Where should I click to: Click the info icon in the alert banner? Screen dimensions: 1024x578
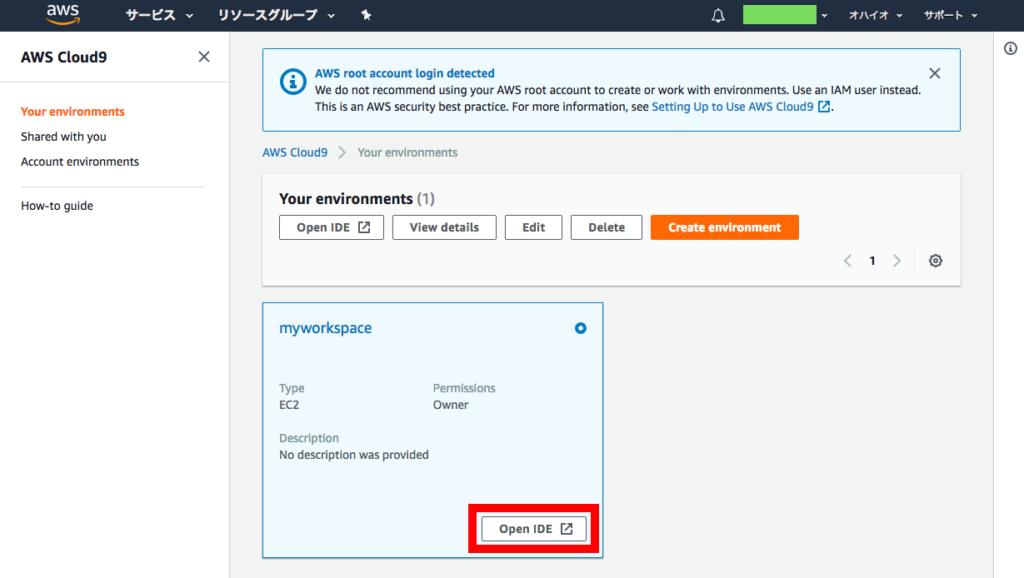click(x=293, y=82)
